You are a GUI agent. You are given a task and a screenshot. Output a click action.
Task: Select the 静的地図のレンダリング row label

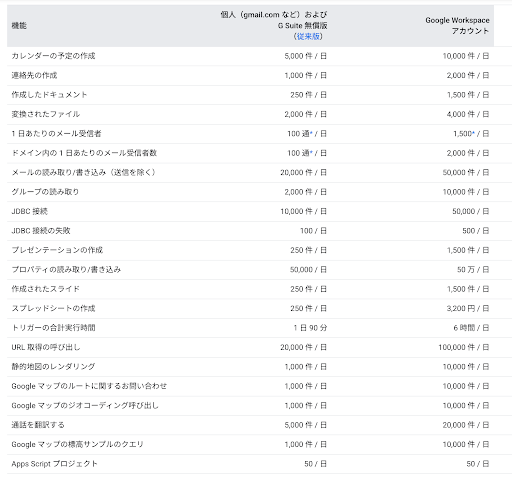tap(53, 367)
